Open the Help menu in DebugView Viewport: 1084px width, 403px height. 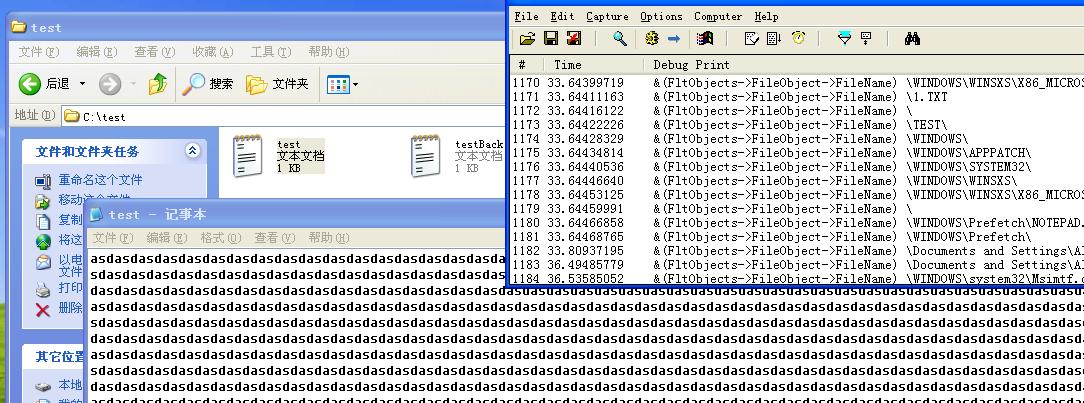click(x=766, y=16)
